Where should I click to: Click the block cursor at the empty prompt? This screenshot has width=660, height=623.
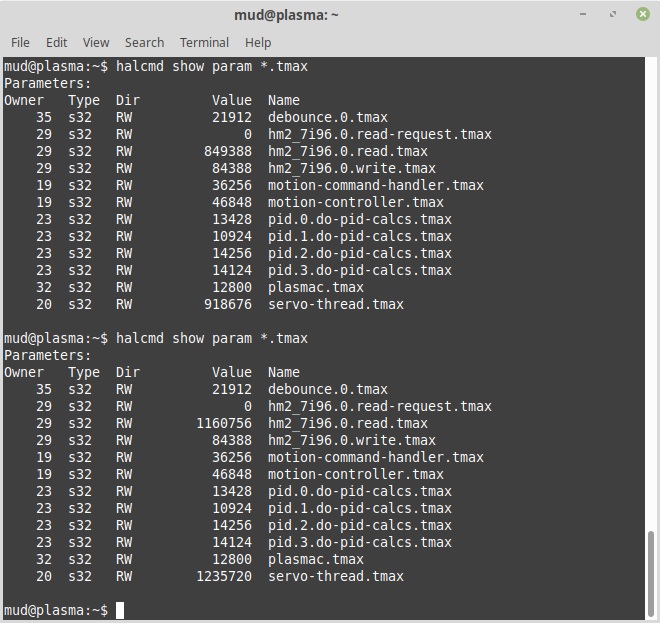click(x=120, y=610)
